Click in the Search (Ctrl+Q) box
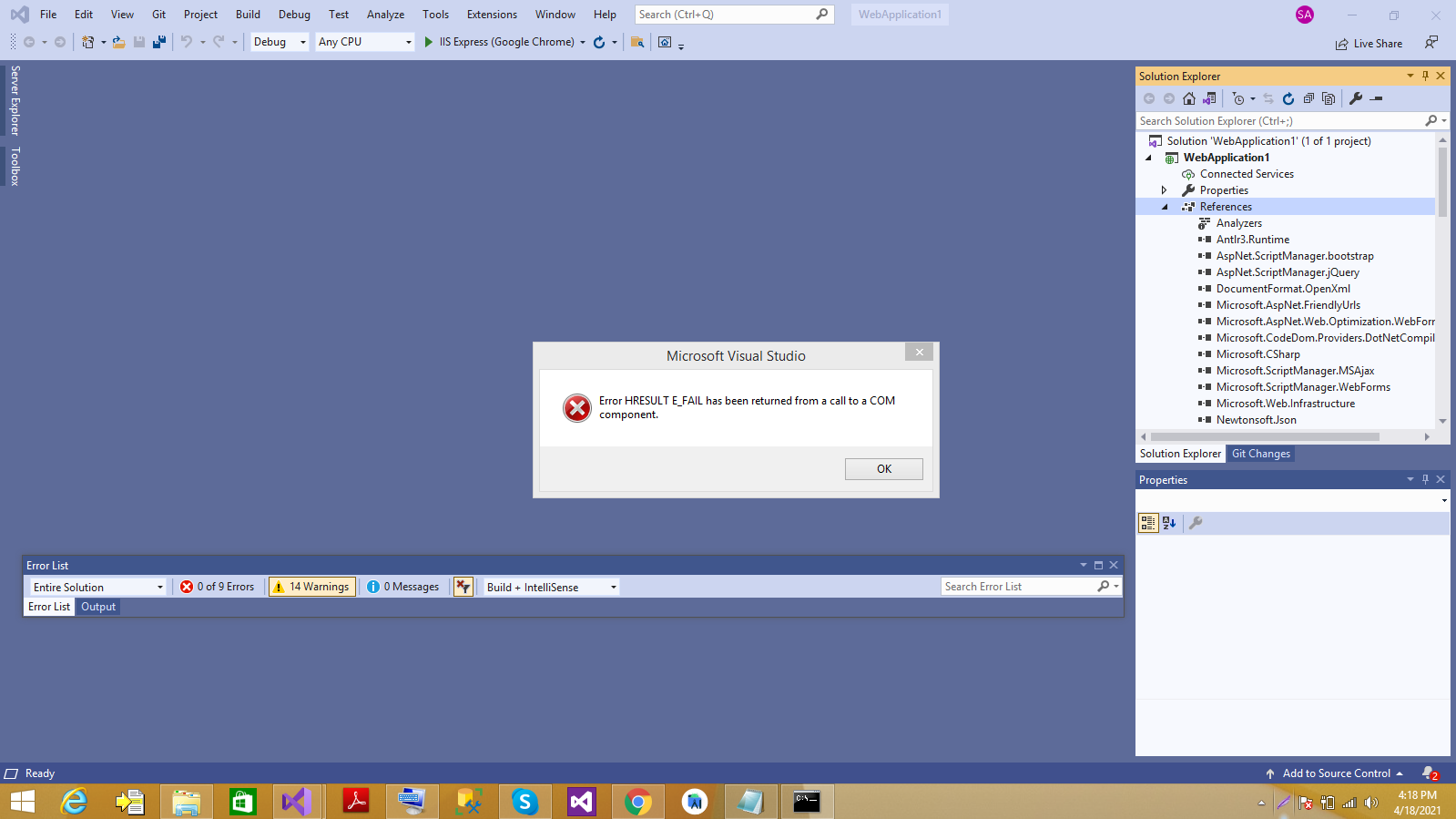The image size is (1456, 819). click(734, 15)
